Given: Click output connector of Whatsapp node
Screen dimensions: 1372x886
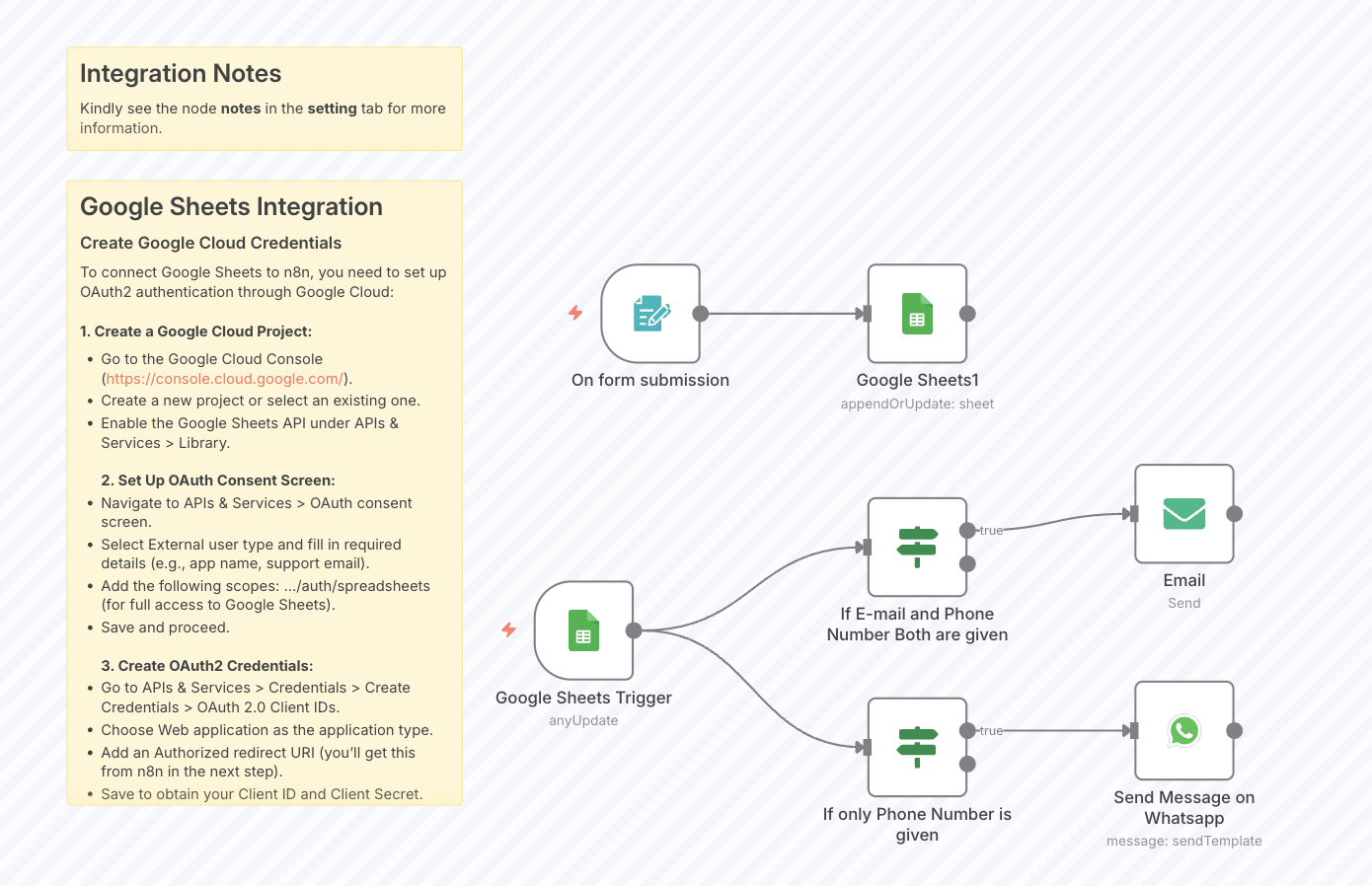Looking at the screenshot, I should 1234,730.
